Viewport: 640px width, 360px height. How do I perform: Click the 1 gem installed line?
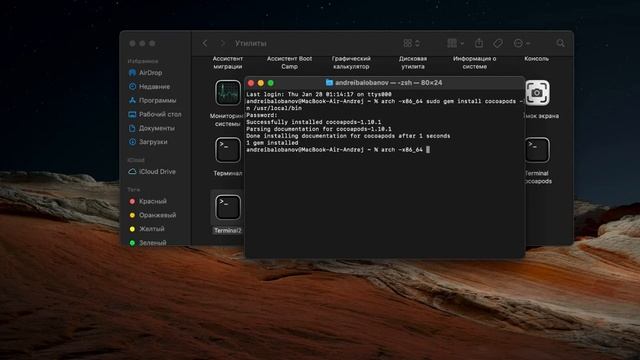[x=272, y=143]
